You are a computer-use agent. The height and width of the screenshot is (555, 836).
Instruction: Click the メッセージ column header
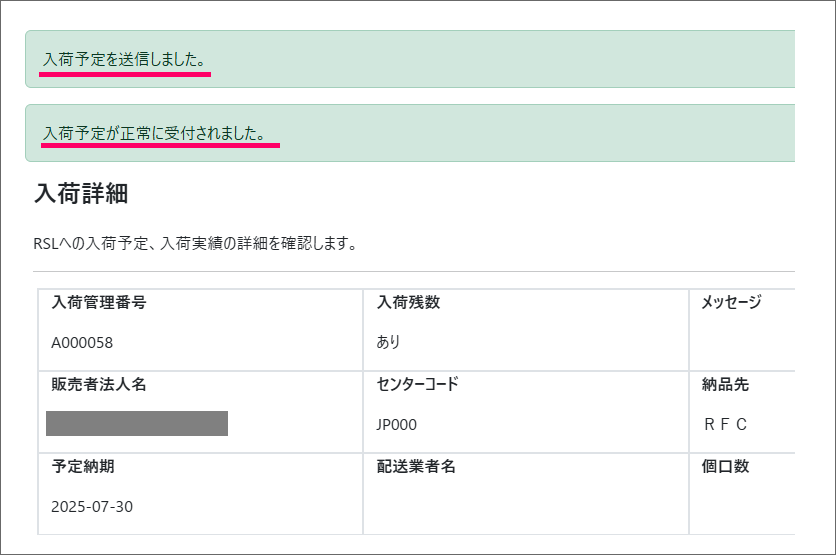tap(731, 302)
